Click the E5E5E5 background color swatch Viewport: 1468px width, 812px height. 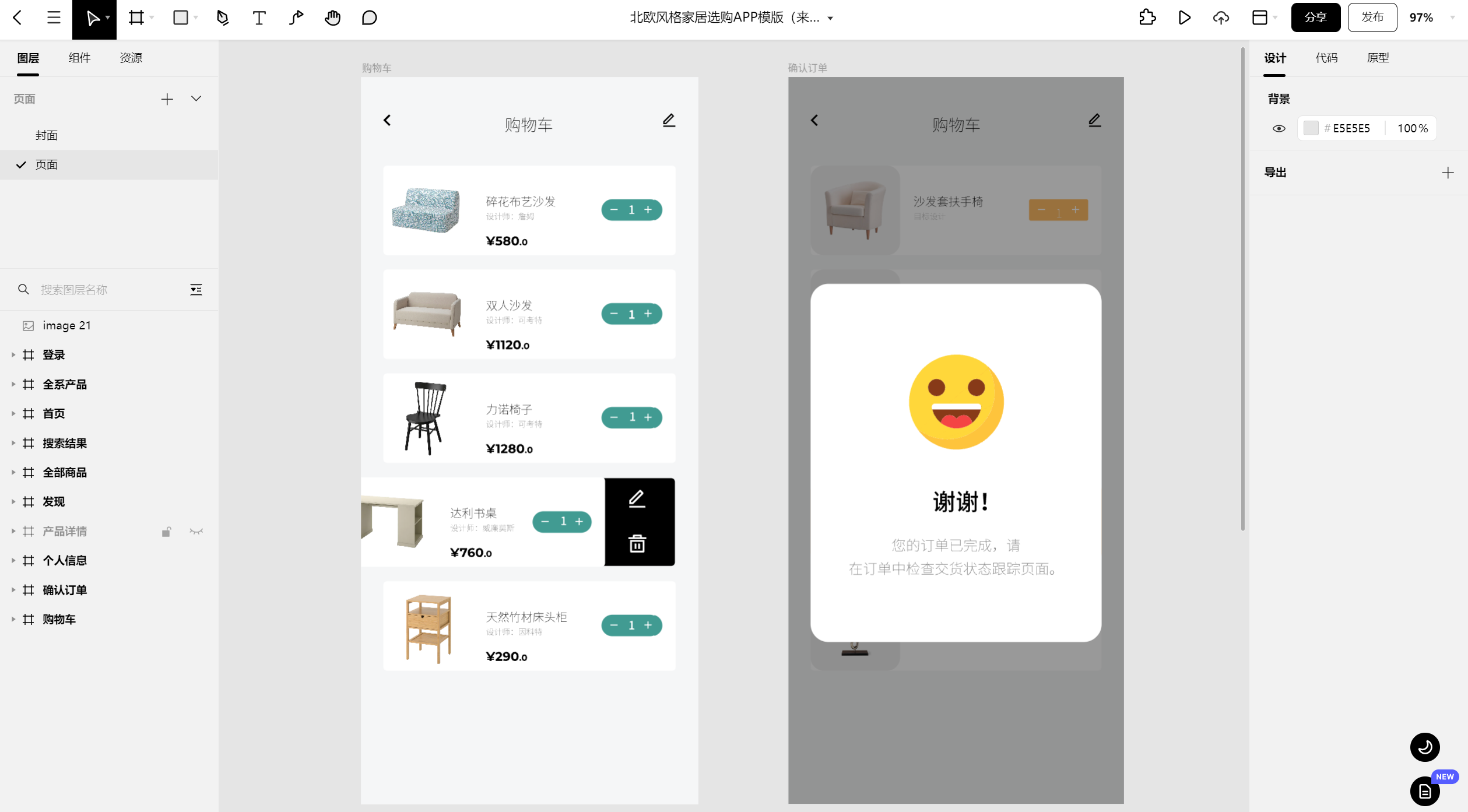tap(1311, 128)
